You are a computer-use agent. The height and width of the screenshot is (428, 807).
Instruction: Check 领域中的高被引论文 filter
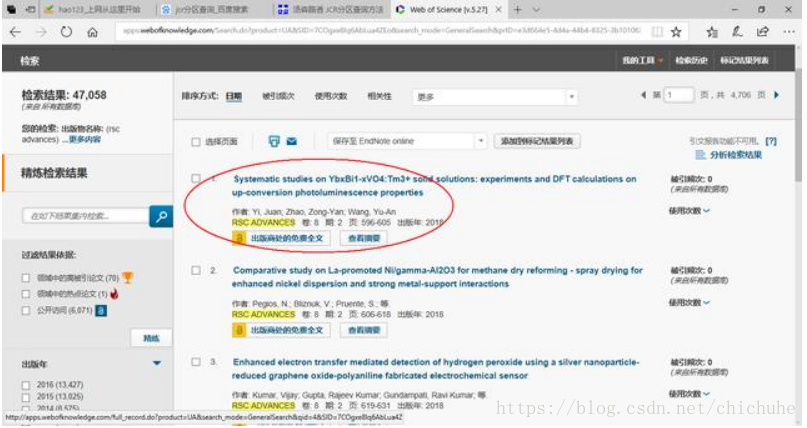pos(26,278)
